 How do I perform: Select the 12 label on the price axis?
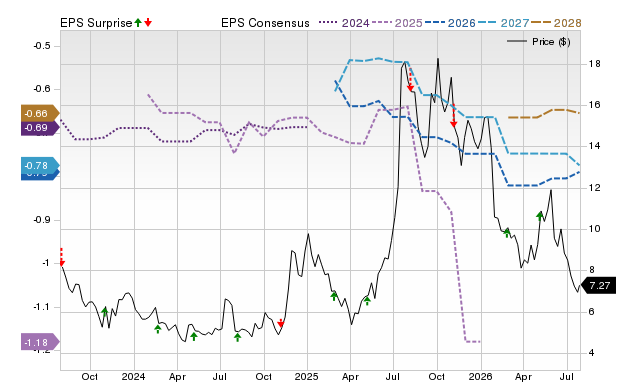595,188
